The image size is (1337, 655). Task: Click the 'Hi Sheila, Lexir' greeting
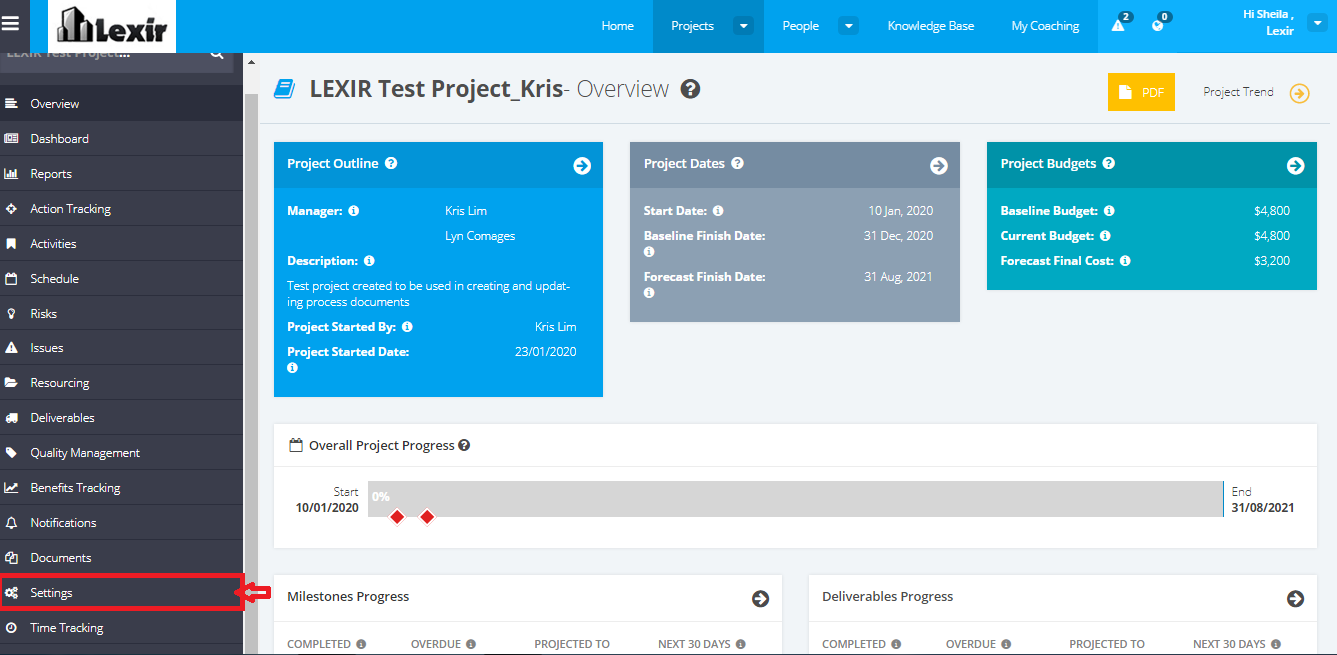click(1268, 23)
